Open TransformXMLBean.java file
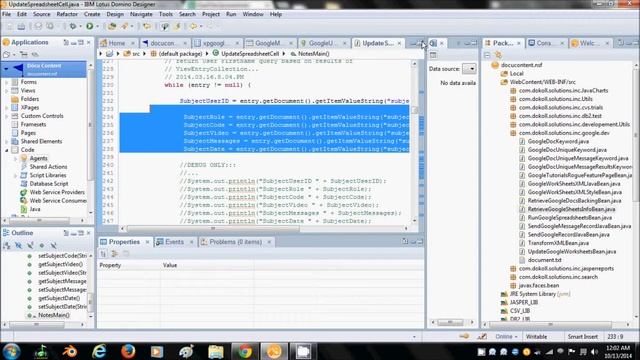The height and width of the screenshot is (360, 640). point(558,243)
